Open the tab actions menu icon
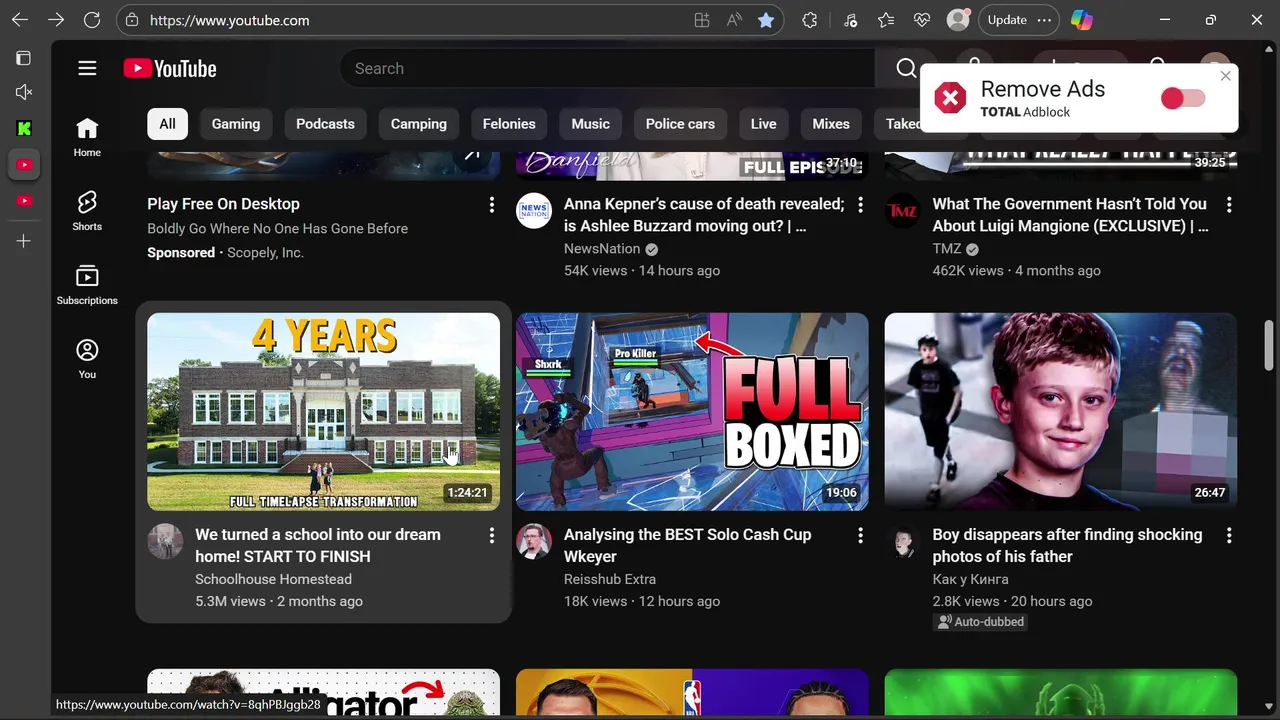This screenshot has height=720, width=1280. click(24, 58)
